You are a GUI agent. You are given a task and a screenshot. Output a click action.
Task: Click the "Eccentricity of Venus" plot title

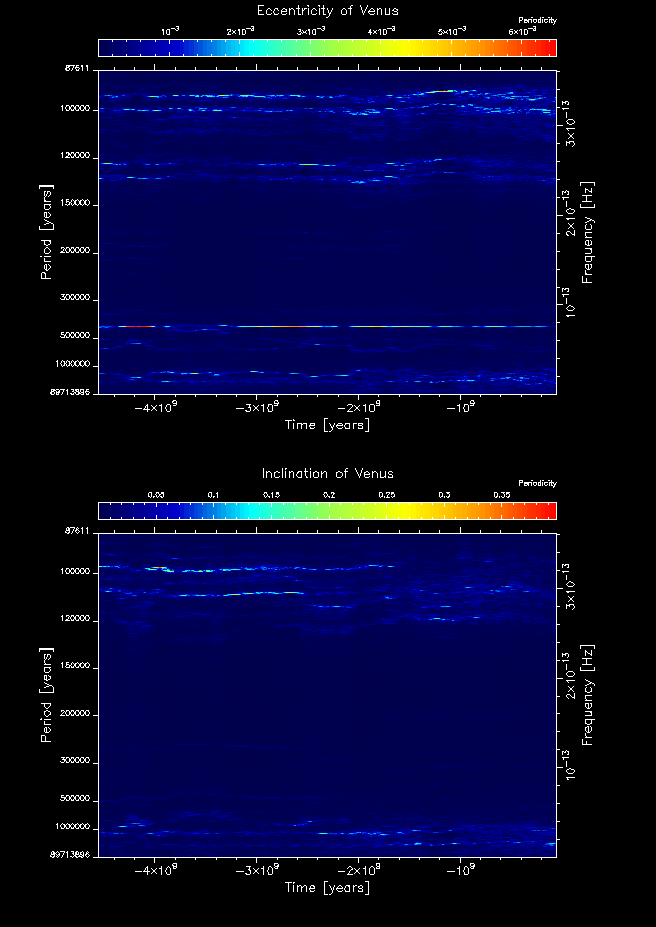click(x=327, y=11)
